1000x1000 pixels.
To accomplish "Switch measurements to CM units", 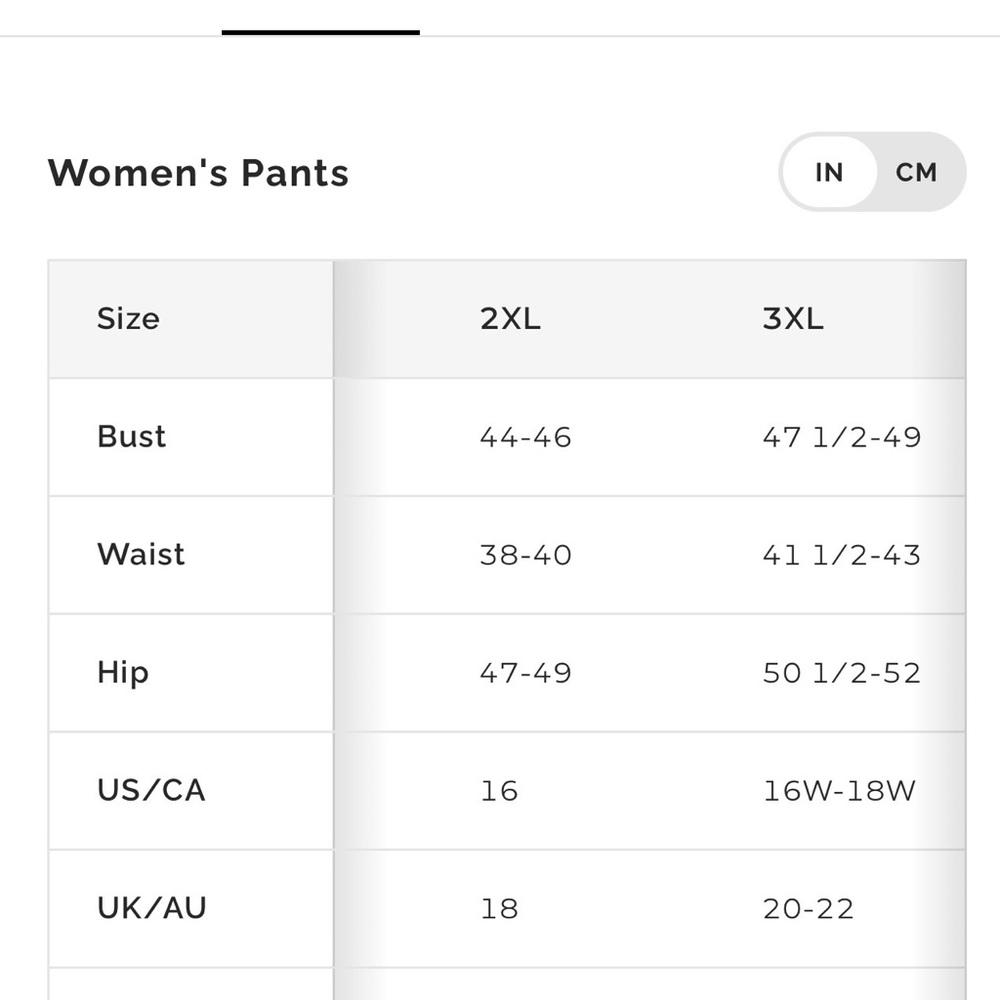I will (916, 173).
